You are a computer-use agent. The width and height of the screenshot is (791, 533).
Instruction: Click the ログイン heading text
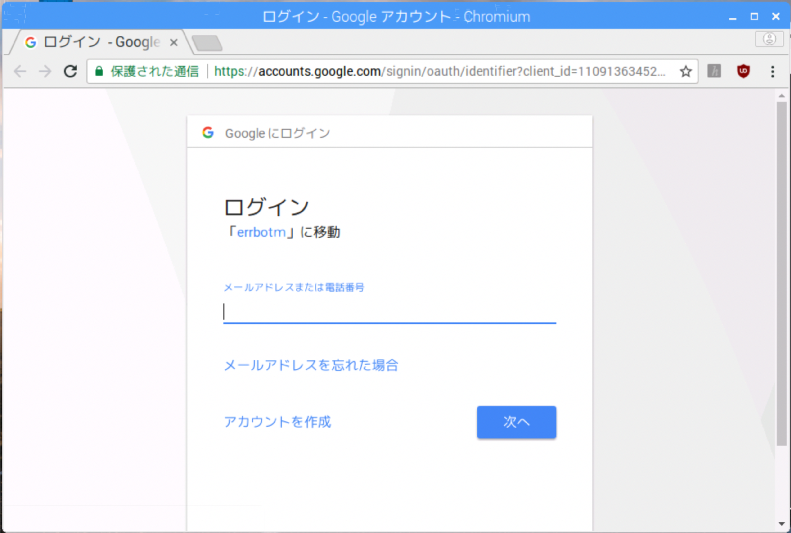[x=266, y=207]
